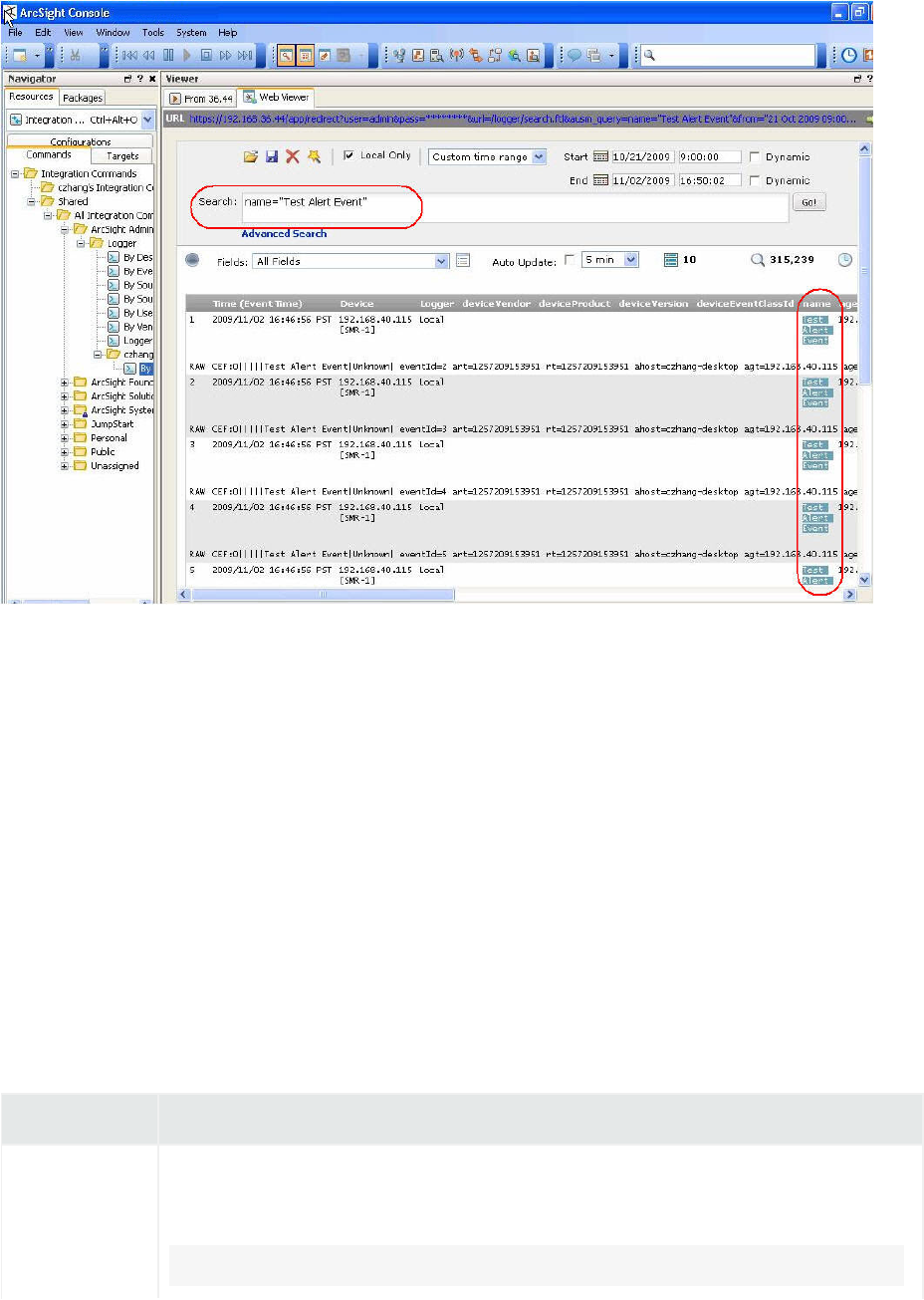Click the round status icon left of Fields
Image resolution: width=924 pixels, height=1300 pixels.
(x=193, y=260)
